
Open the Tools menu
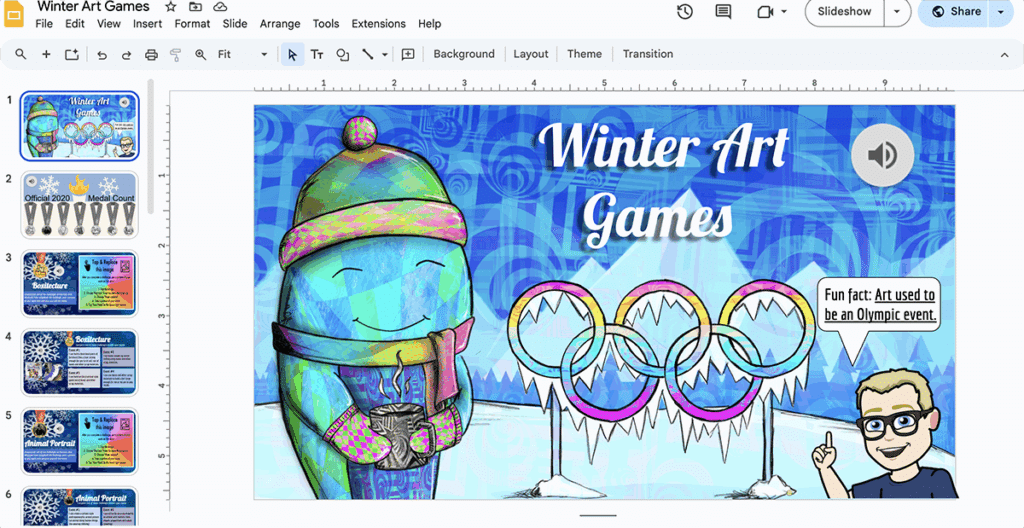coord(325,24)
